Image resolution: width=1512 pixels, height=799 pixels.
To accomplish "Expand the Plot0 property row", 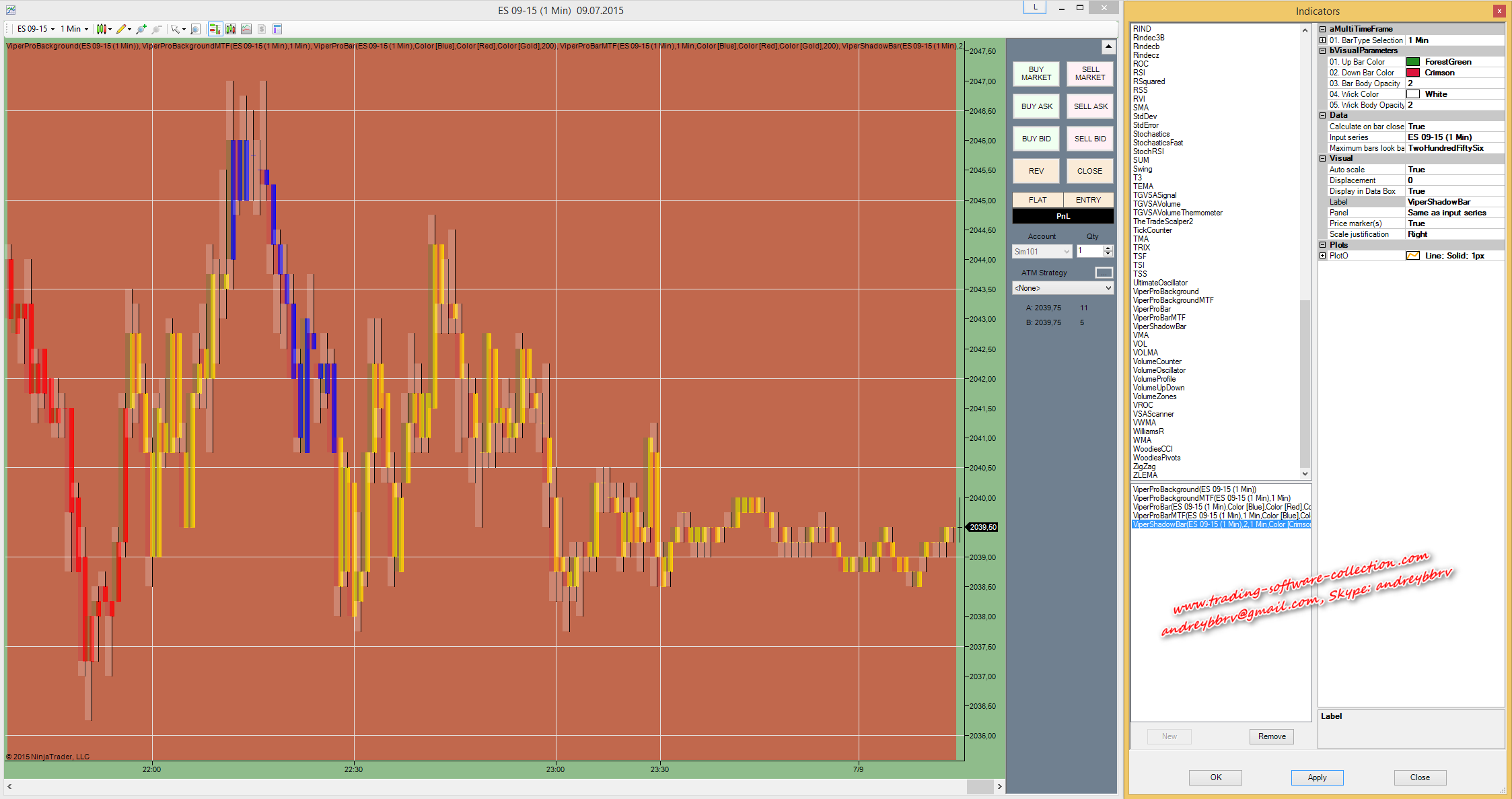I will pyautogui.click(x=1322, y=256).
